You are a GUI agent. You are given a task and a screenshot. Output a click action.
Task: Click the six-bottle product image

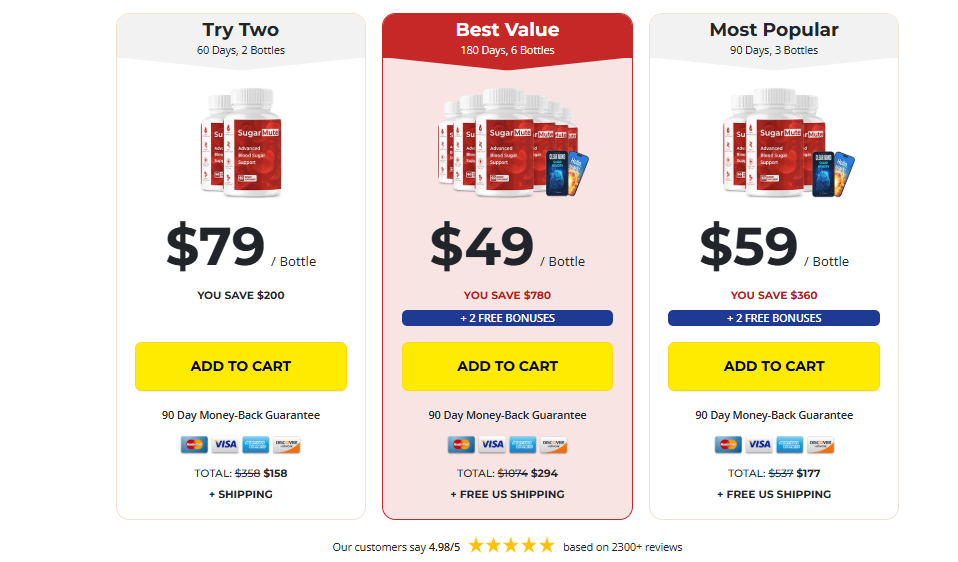[x=507, y=140]
